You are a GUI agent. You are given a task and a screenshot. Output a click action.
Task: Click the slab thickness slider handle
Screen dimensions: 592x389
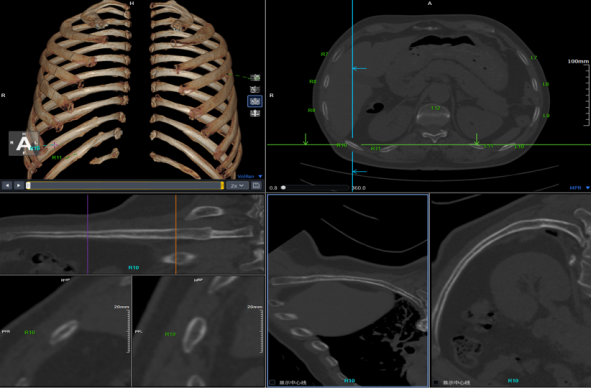(283, 187)
